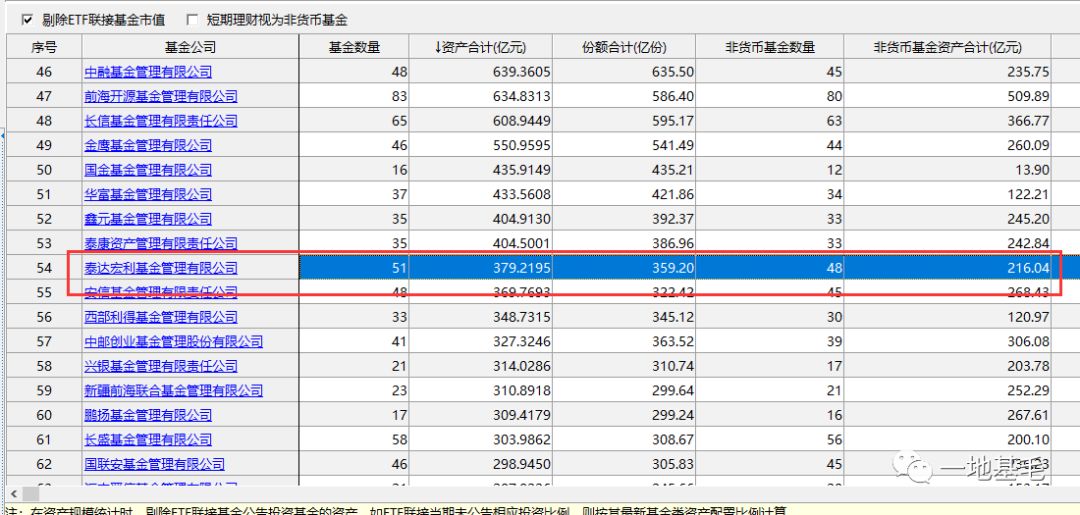Open 鑫元基金管理有限公司 link
1080x515 pixels.
pos(148,219)
